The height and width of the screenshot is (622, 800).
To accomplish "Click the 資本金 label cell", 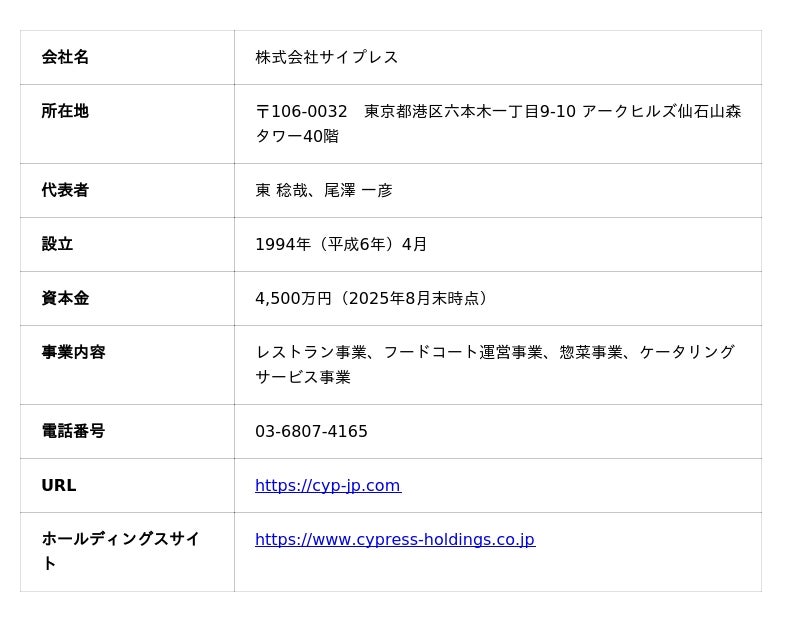I will (127, 298).
